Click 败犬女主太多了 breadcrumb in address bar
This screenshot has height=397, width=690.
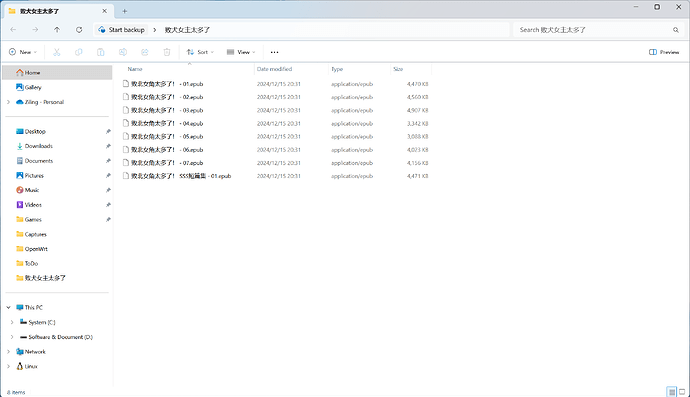[187, 30]
